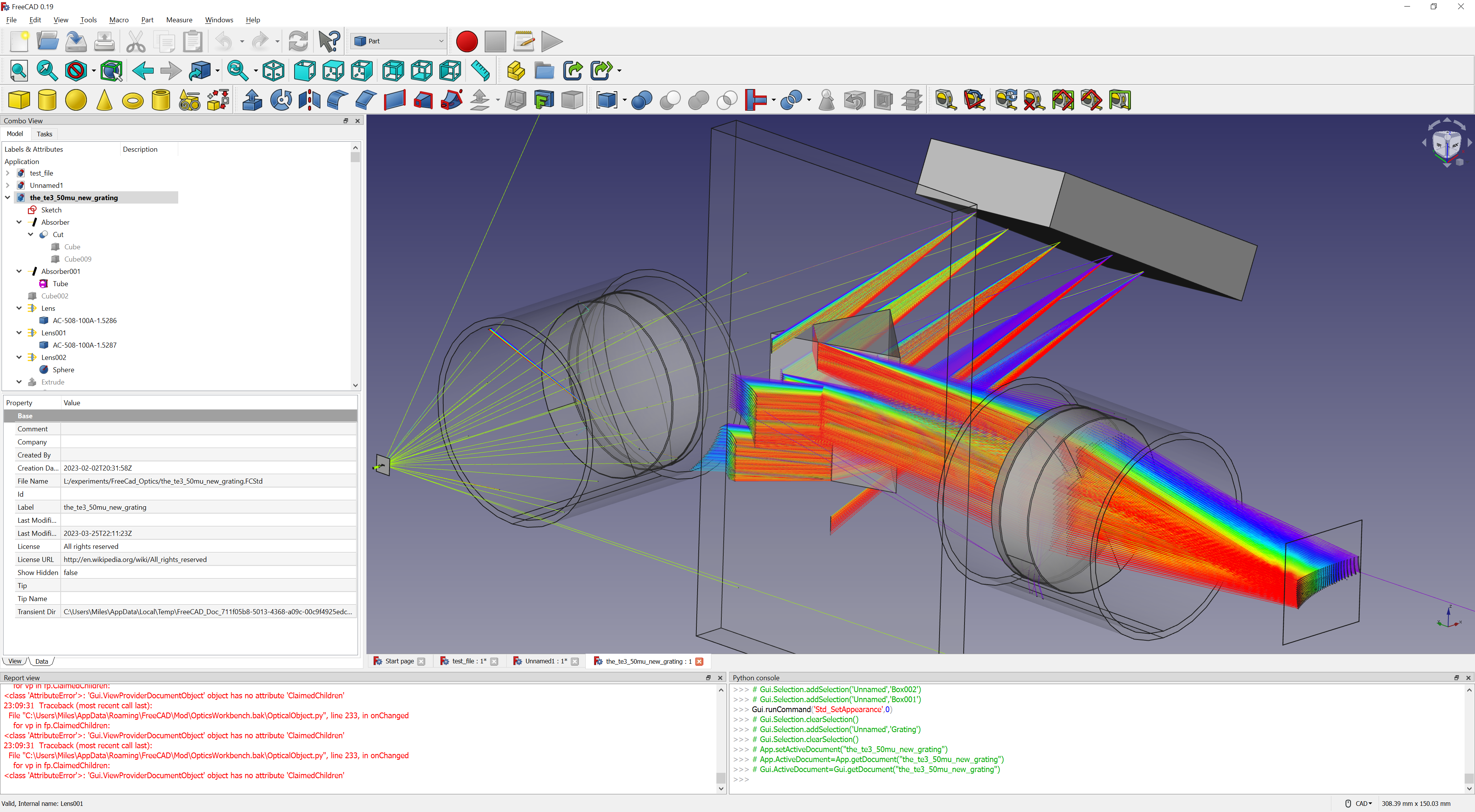
Task: Open the Macro menu
Action: [119, 20]
